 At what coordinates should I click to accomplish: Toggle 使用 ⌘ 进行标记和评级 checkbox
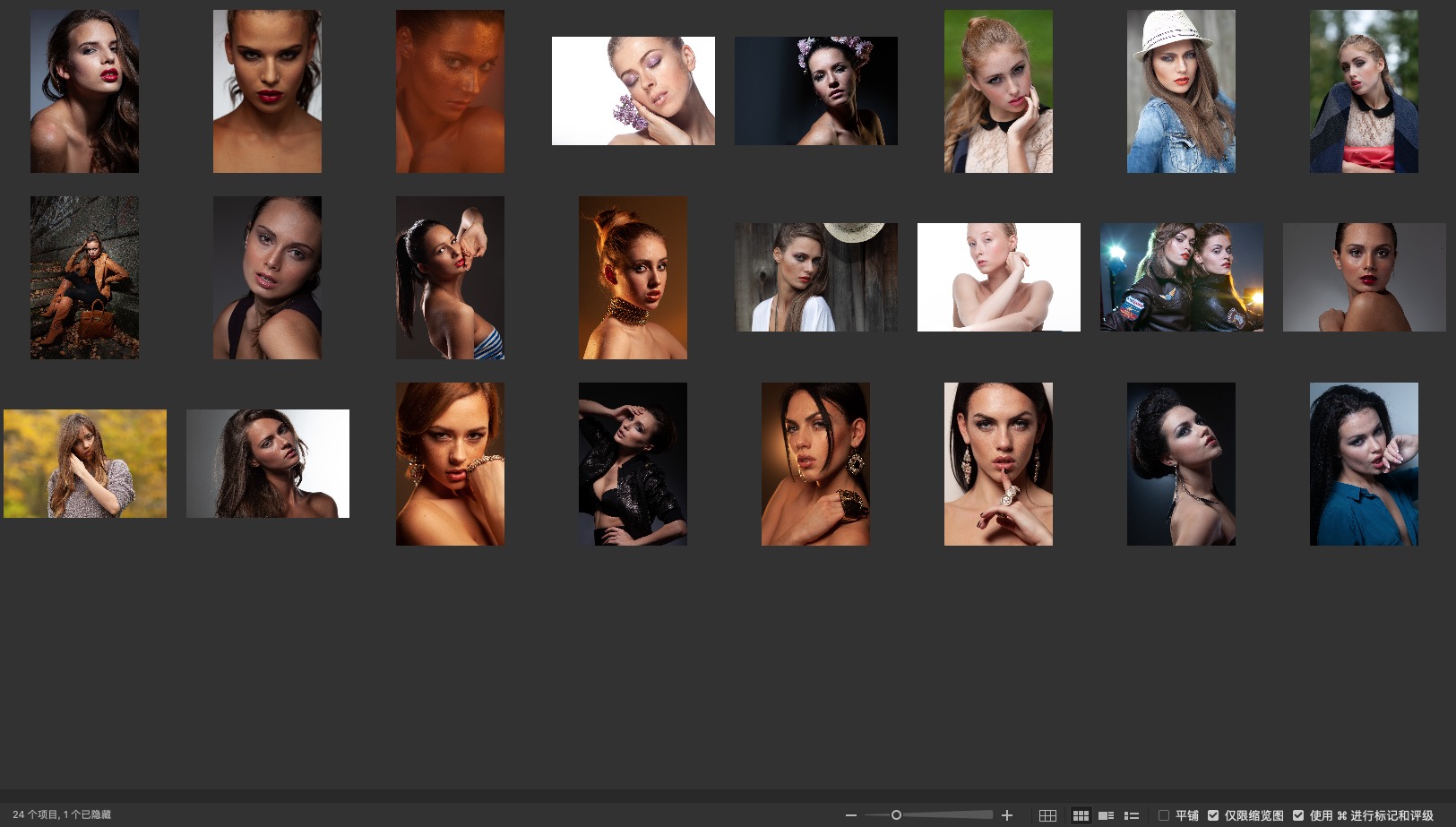pyautogui.click(x=1298, y=815)
